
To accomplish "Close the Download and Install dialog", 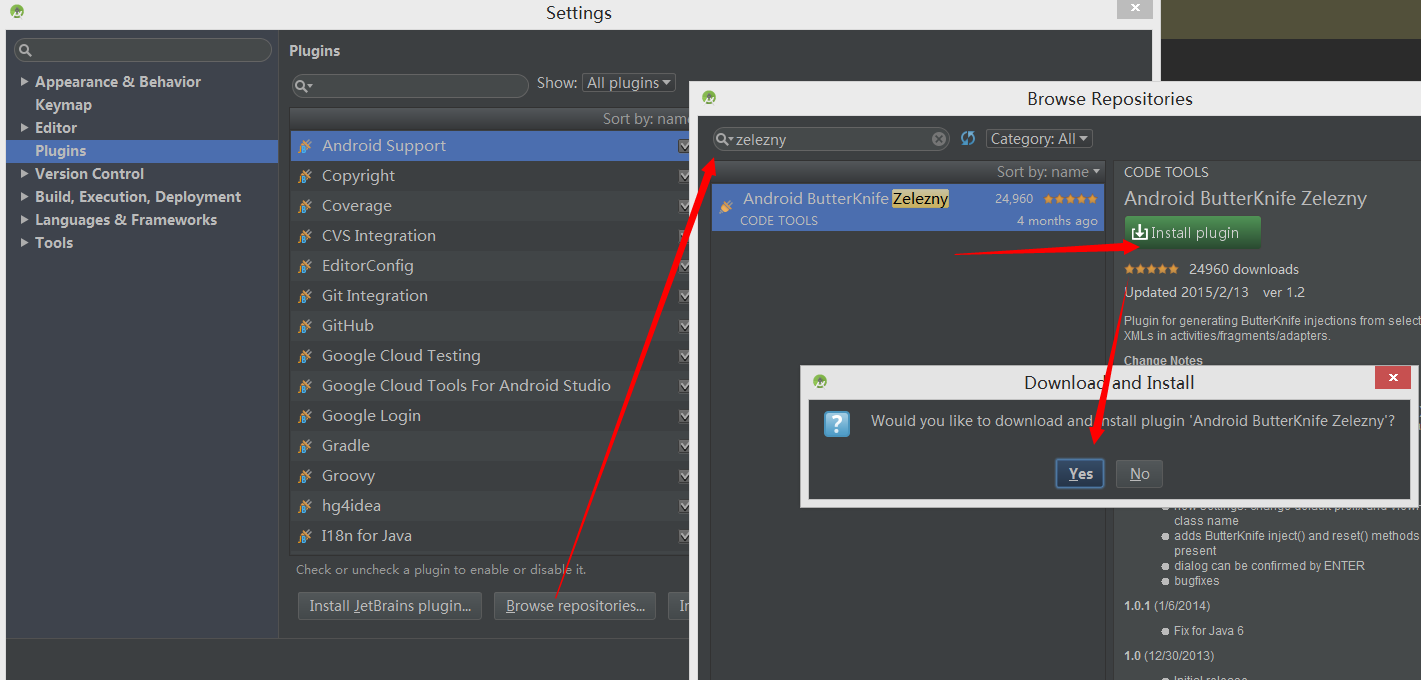I will (x=1393, y=378).
